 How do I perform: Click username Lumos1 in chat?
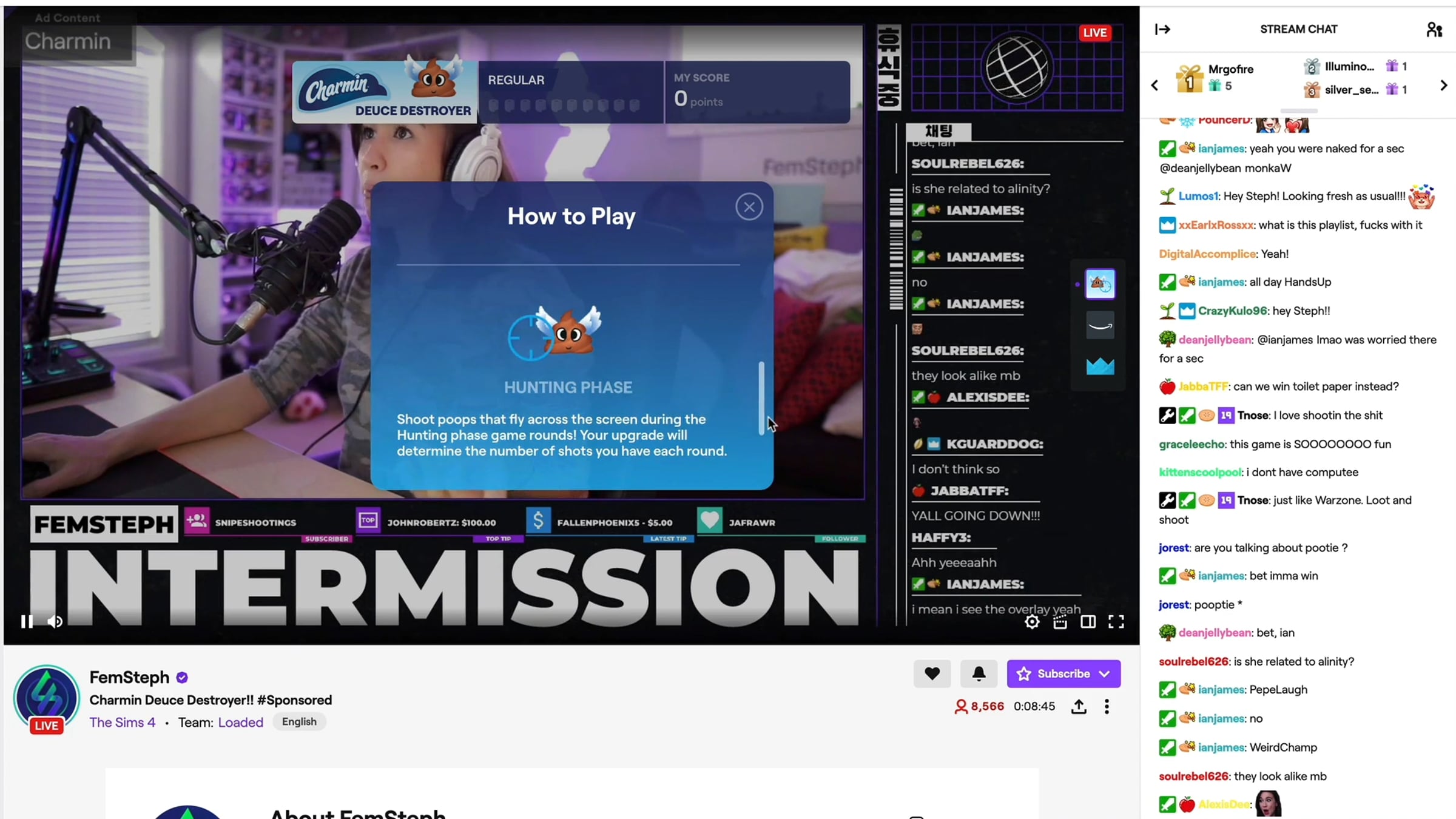(x=1198, y=196)
